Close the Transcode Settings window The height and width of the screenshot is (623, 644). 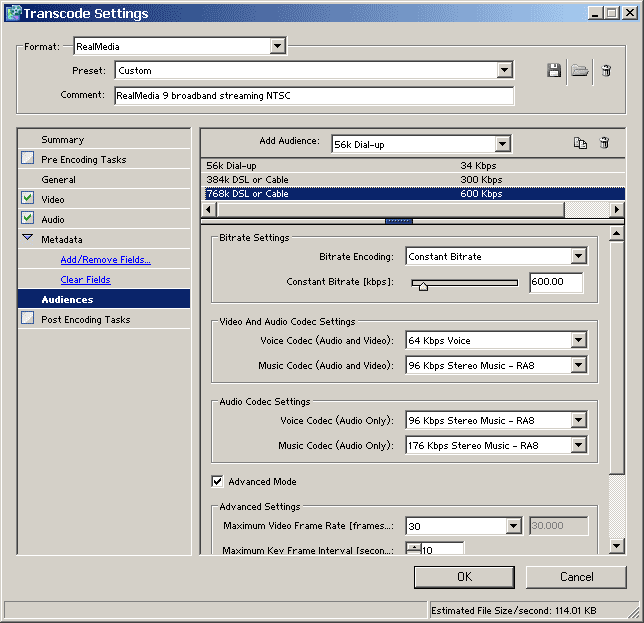(629, 13)
